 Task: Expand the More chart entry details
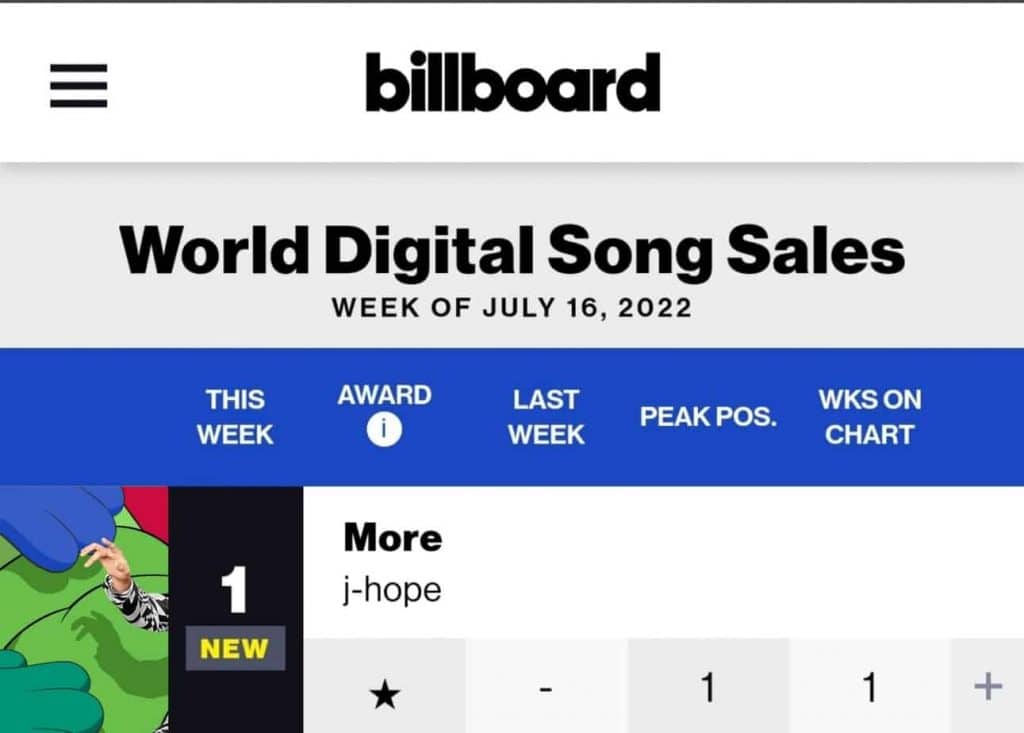tap(987, 687)
